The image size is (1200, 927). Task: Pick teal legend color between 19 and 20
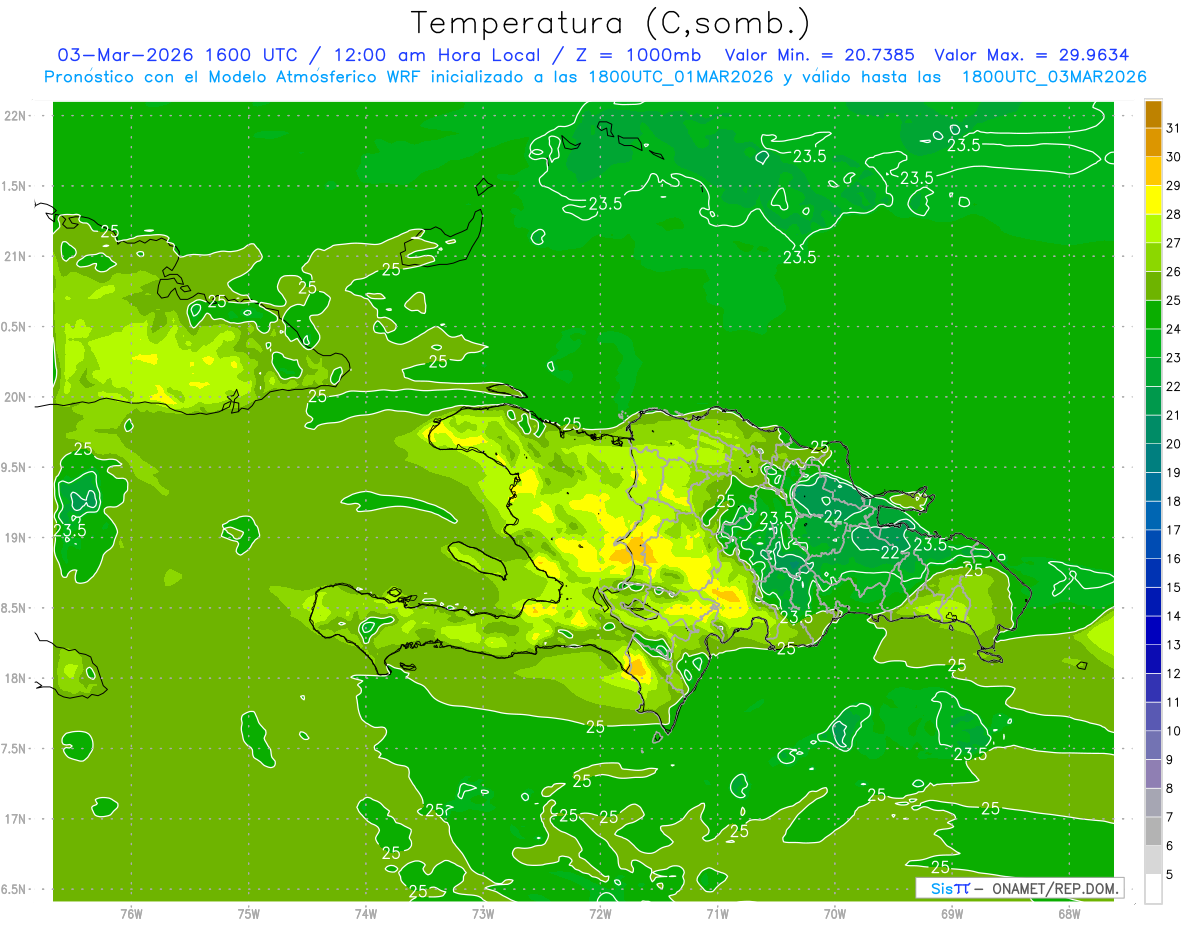tap(1154, 458)
